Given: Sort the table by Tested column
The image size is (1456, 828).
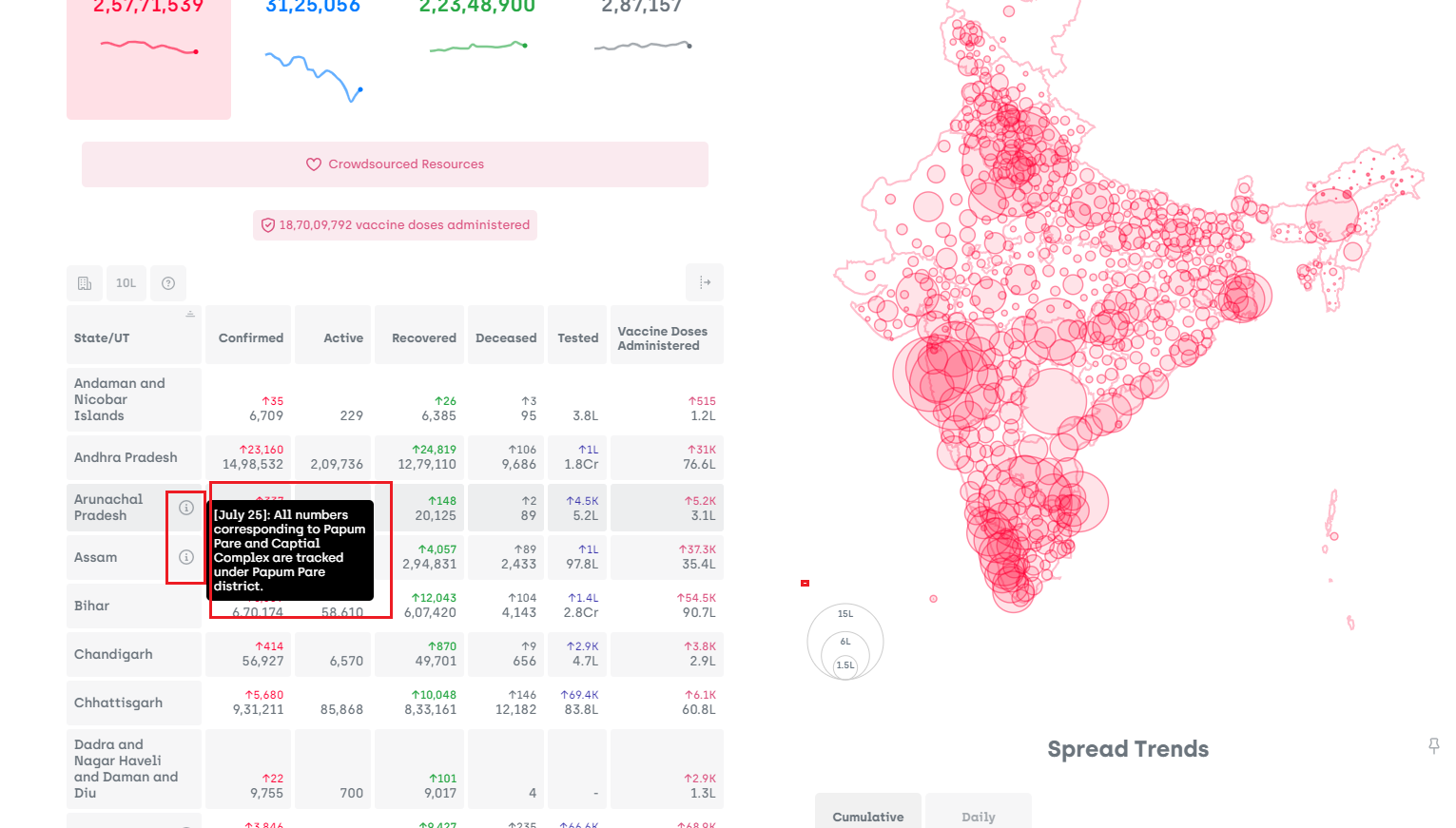Looking at the screenshot, I should pos(577,335).
